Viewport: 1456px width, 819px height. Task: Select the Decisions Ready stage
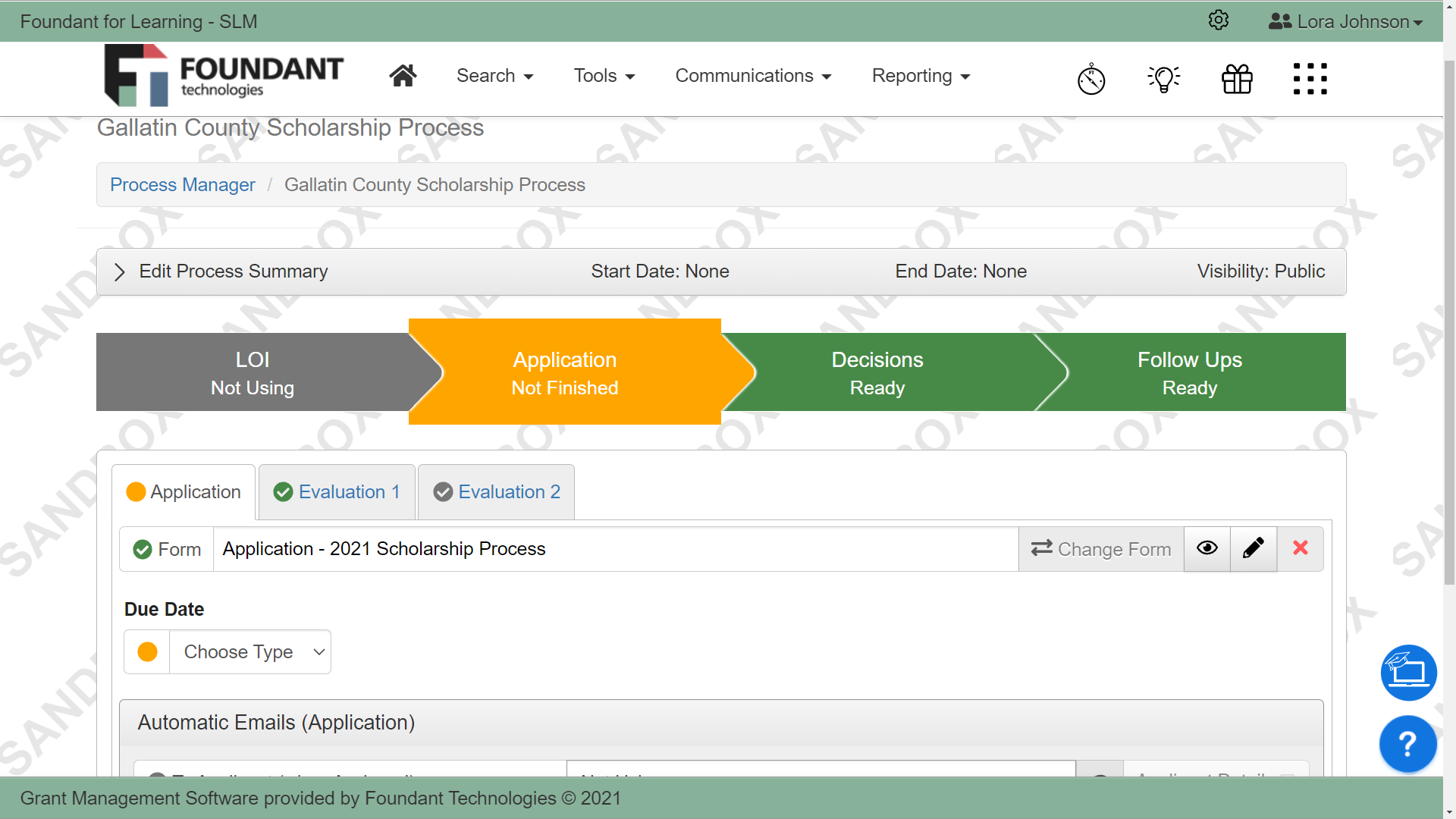[x=877, y=372]
